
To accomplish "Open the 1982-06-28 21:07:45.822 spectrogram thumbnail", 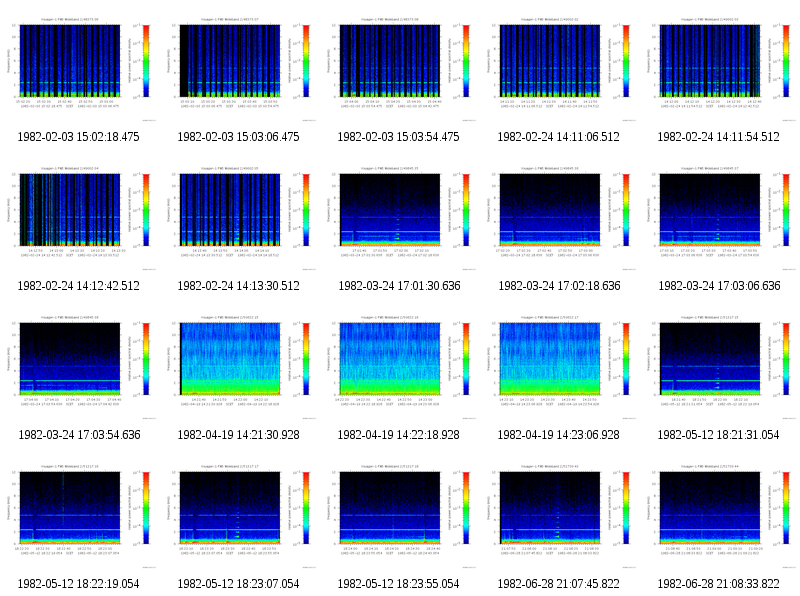I will click(559, 515).
